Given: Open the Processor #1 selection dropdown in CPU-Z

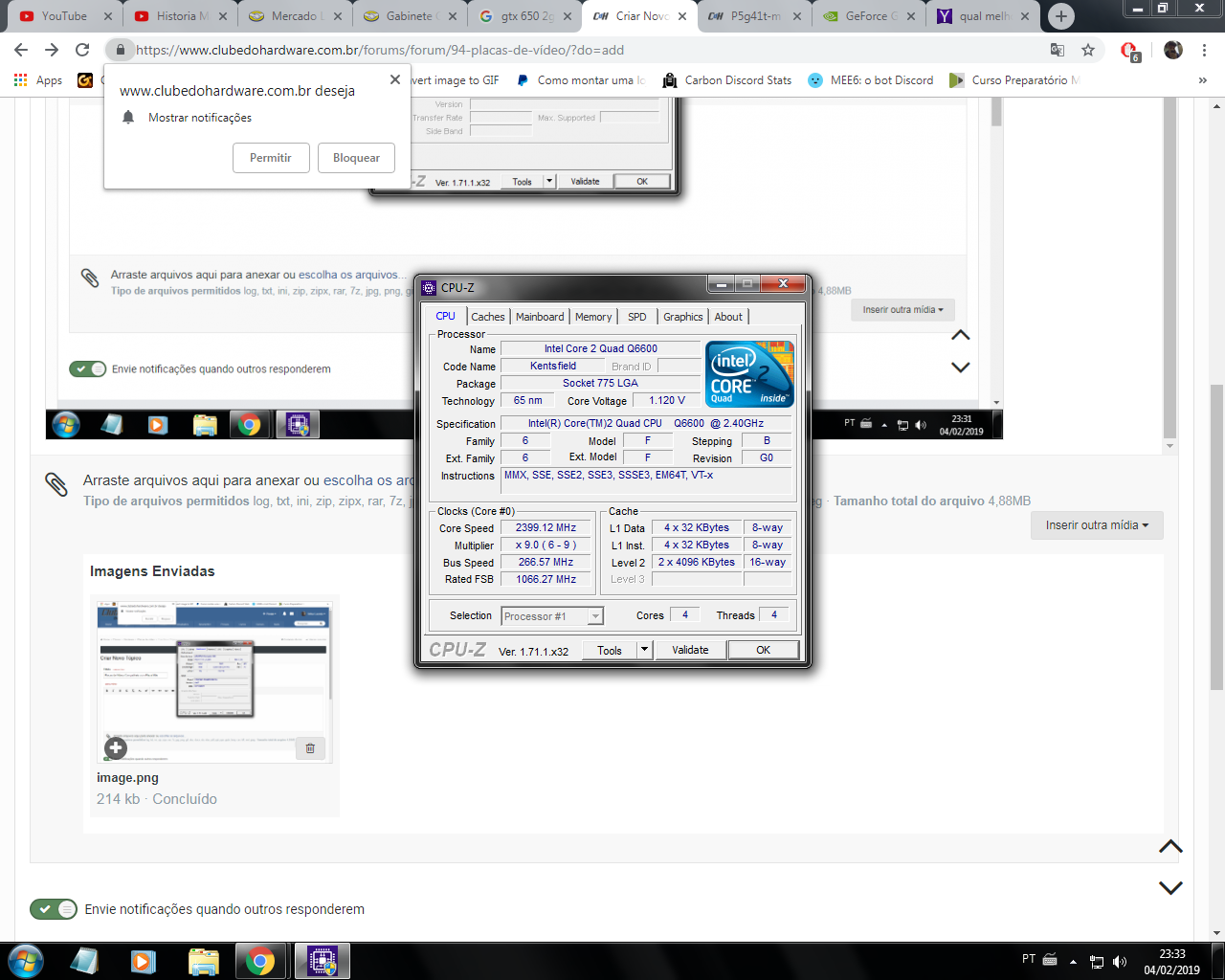Looking at the screenshot, I should click(552, 616).
